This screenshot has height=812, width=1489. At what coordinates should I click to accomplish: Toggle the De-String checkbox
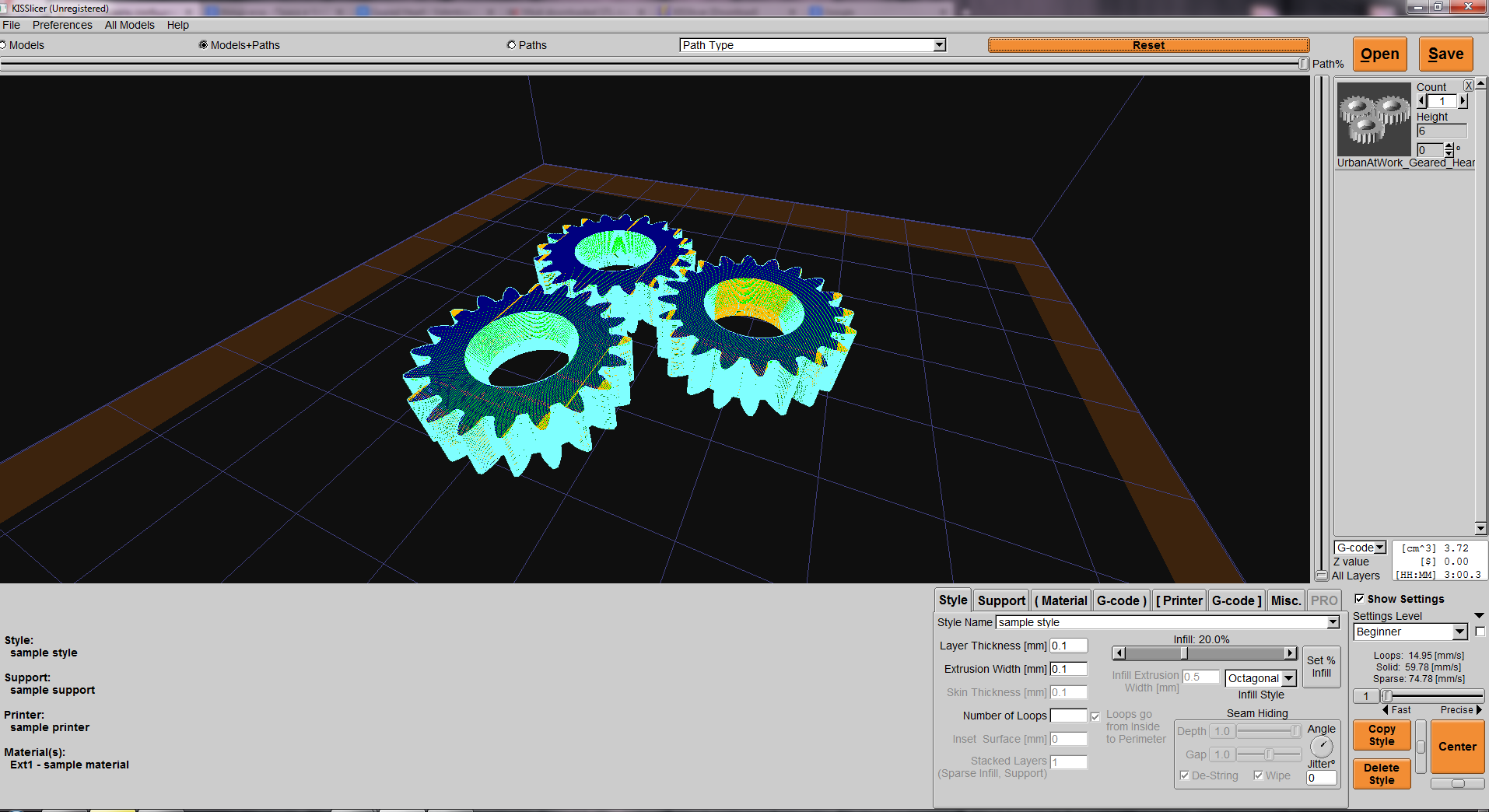(1184, 775)
